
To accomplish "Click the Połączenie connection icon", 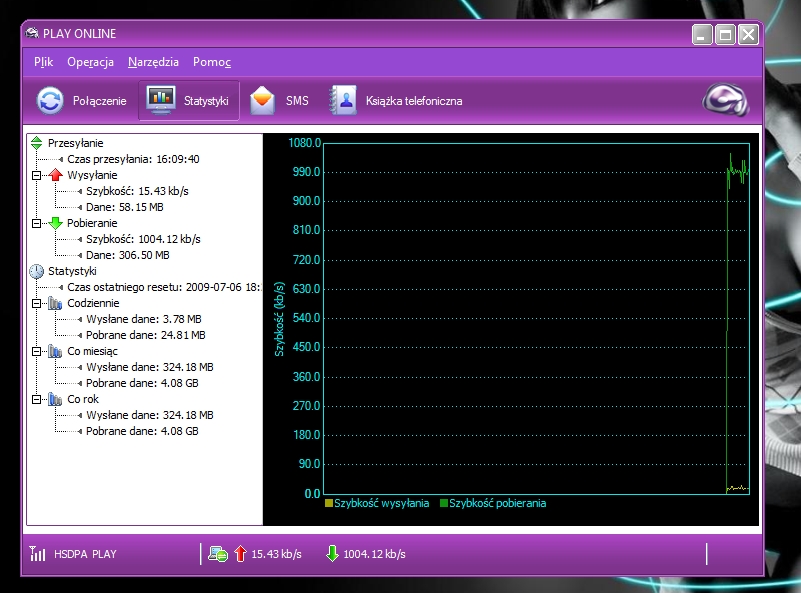I will pos(50,101).
